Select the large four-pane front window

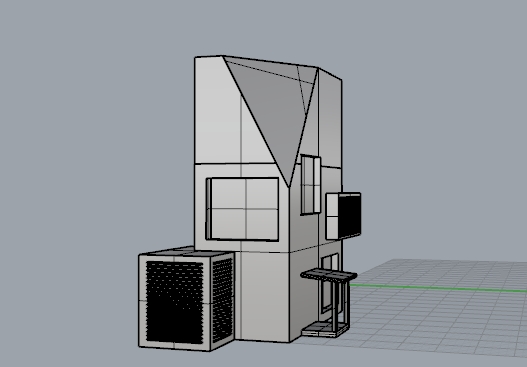point(242,209)
